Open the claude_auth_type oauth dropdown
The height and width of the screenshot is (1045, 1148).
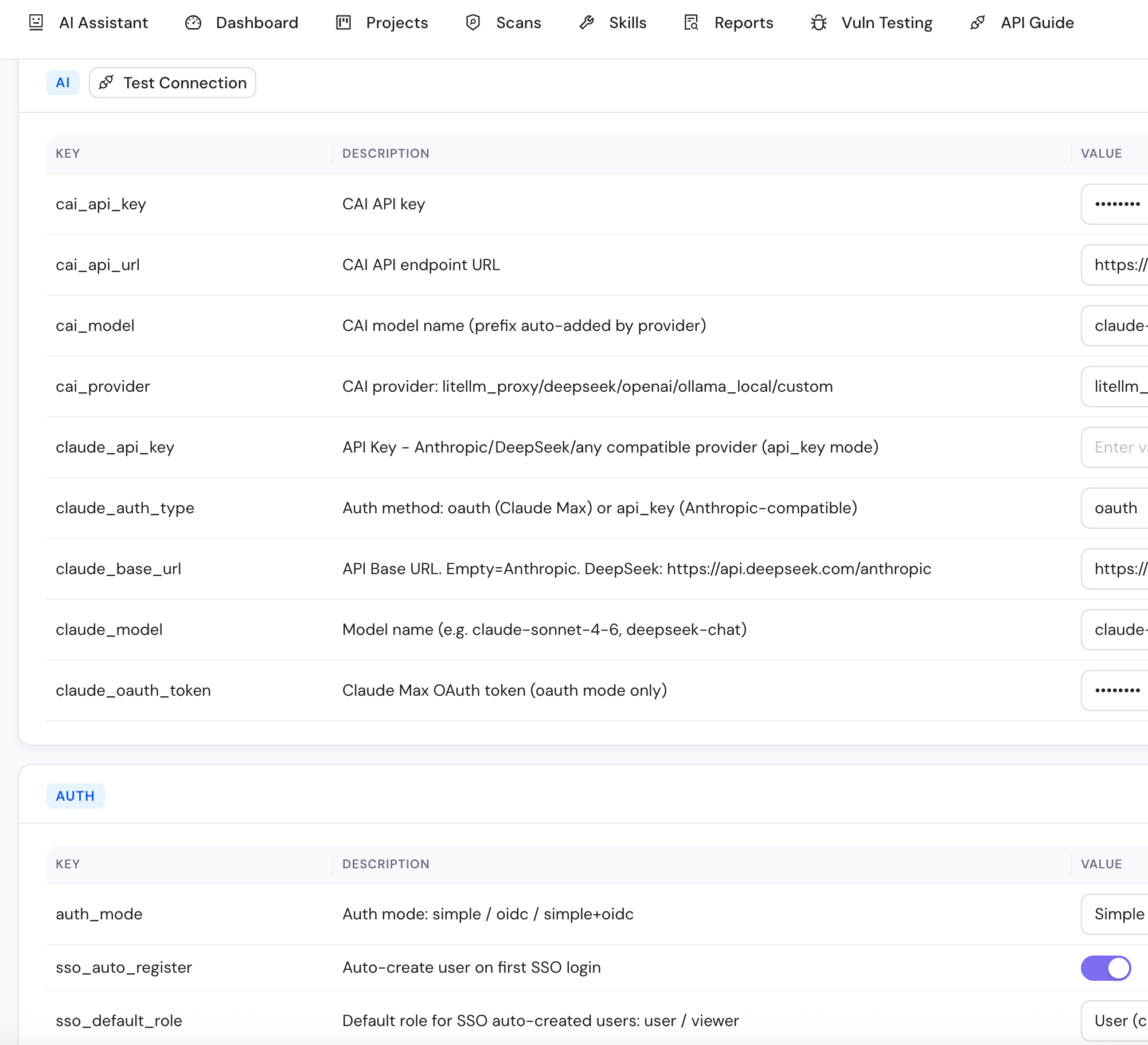(1115, 508)
